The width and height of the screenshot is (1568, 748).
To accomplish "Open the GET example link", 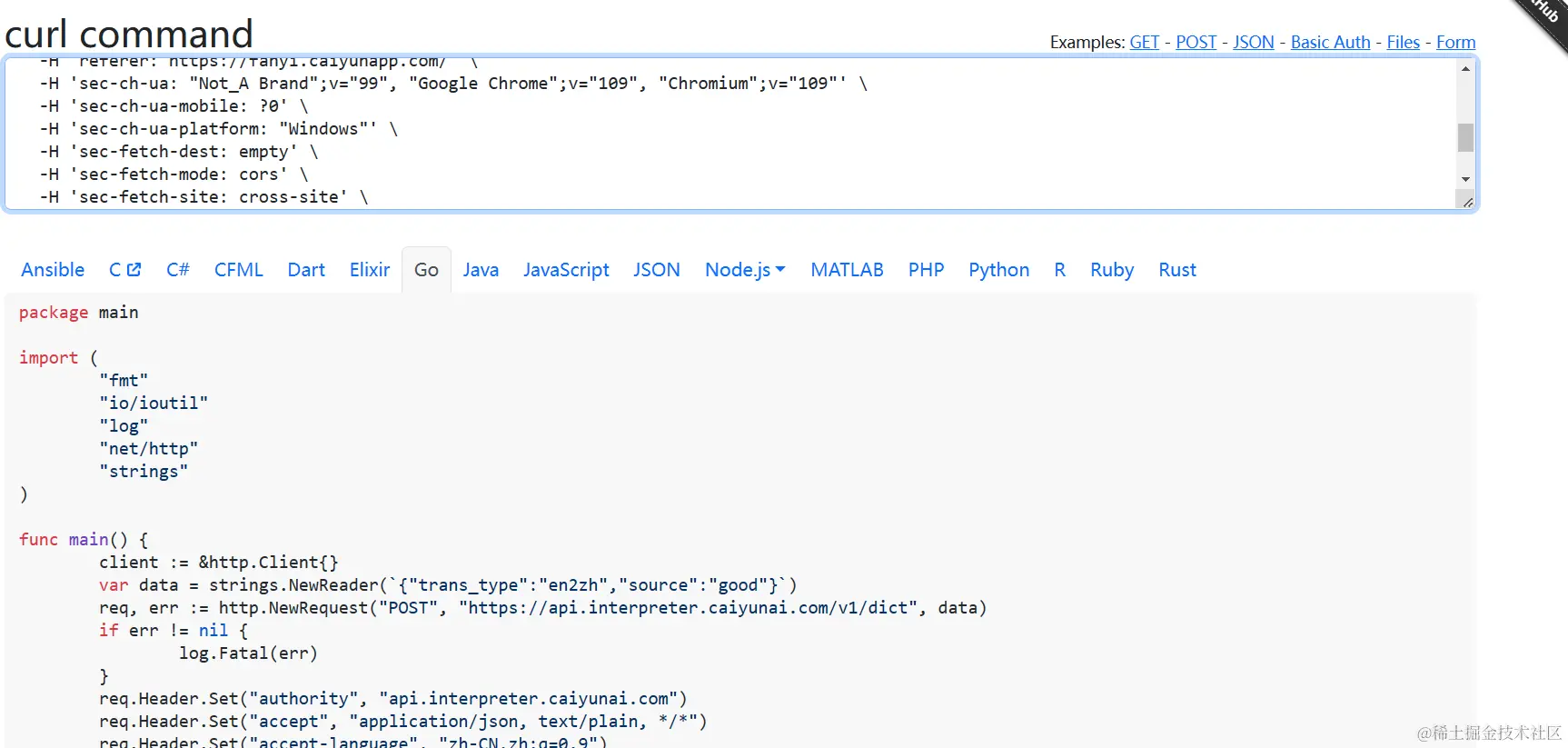I will pos(1145,42).
